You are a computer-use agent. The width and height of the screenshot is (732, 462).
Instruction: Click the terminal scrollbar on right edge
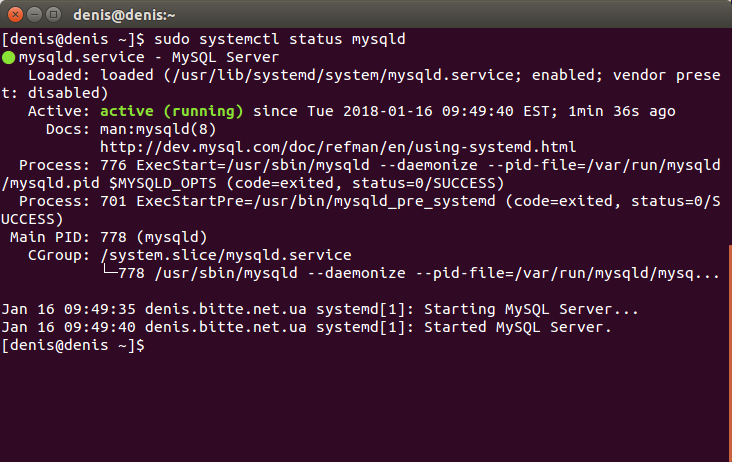coord(730,353)
